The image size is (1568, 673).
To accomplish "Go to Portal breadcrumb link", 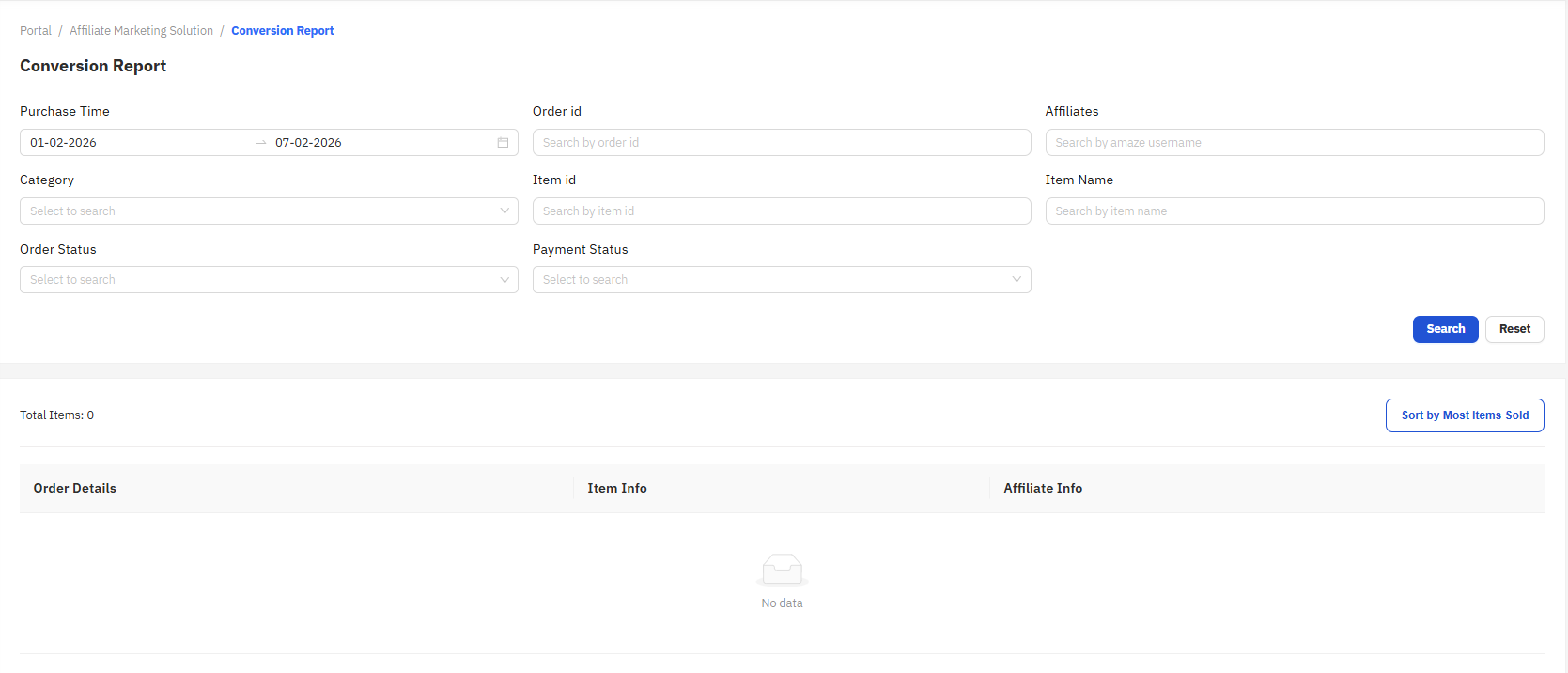I will click(x=36, y=31).
